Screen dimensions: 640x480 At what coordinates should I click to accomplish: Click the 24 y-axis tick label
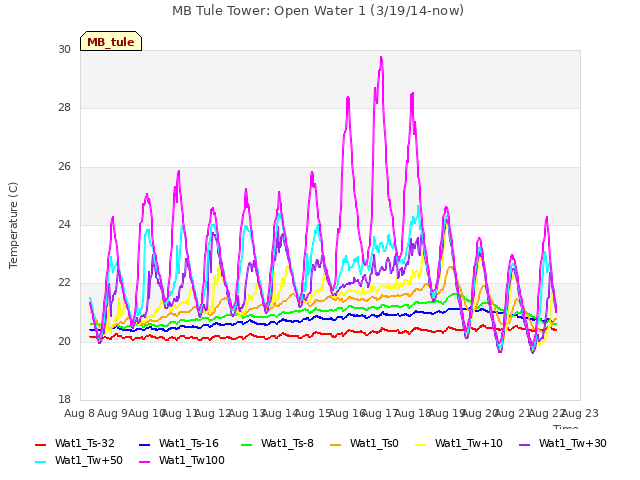click(x=64, y=224)
